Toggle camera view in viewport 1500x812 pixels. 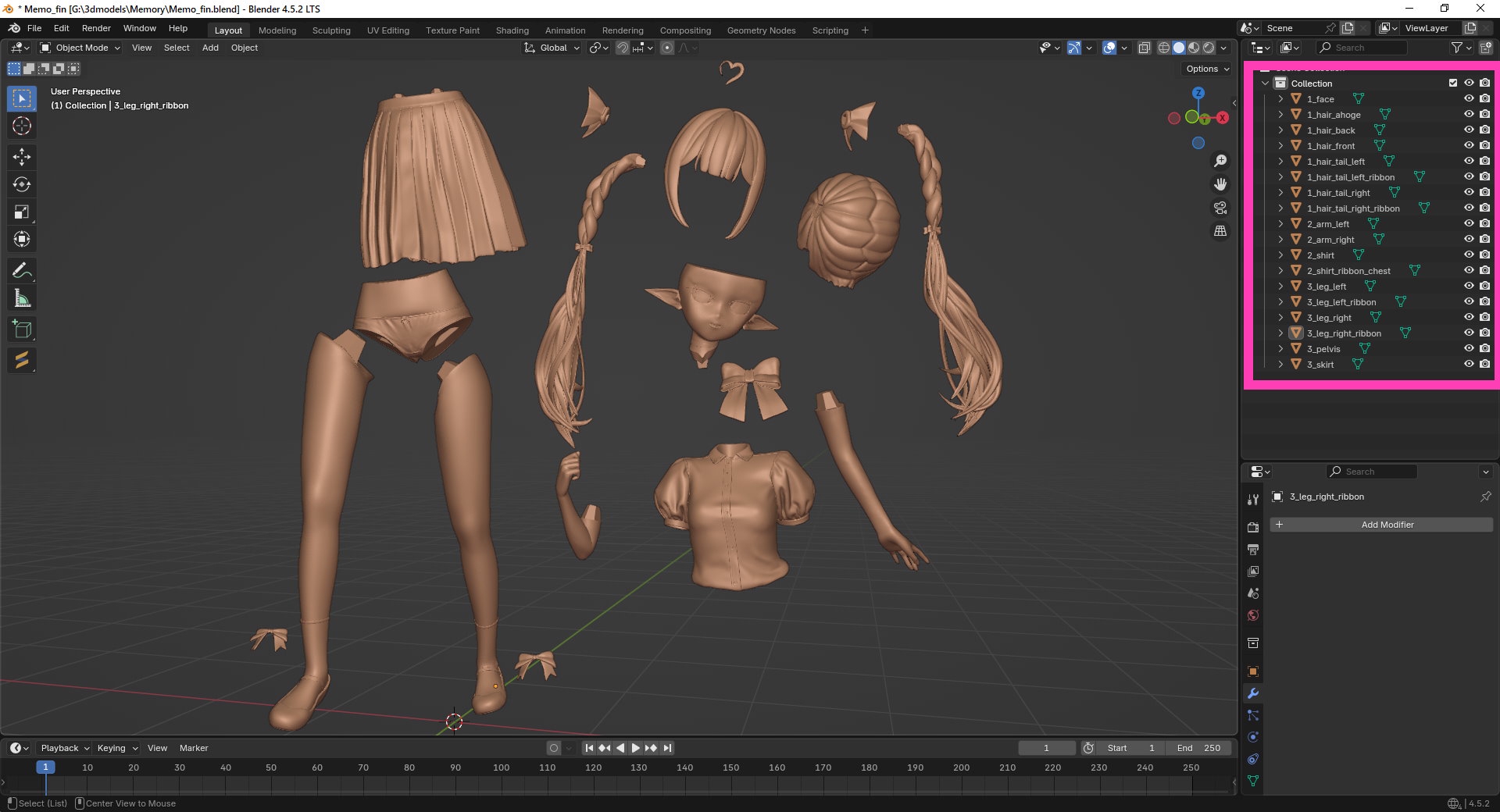click(1220, 208)
